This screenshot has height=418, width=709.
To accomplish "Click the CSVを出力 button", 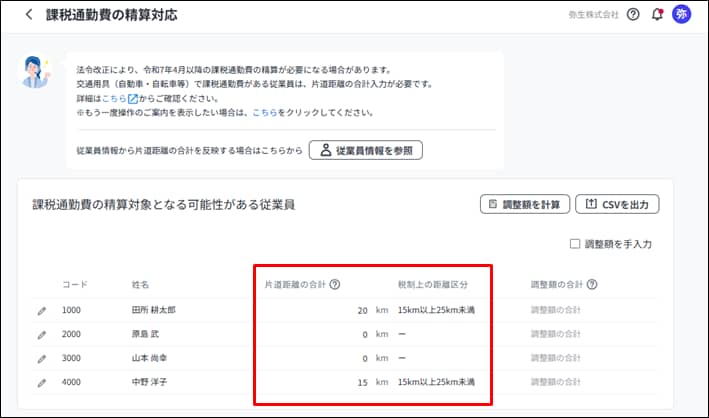I will pyautogui.click(x=617, y=205).
